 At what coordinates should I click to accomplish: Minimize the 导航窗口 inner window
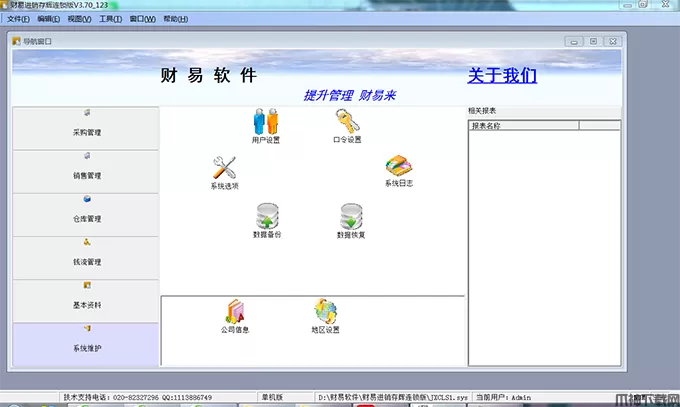click(574, 42)
